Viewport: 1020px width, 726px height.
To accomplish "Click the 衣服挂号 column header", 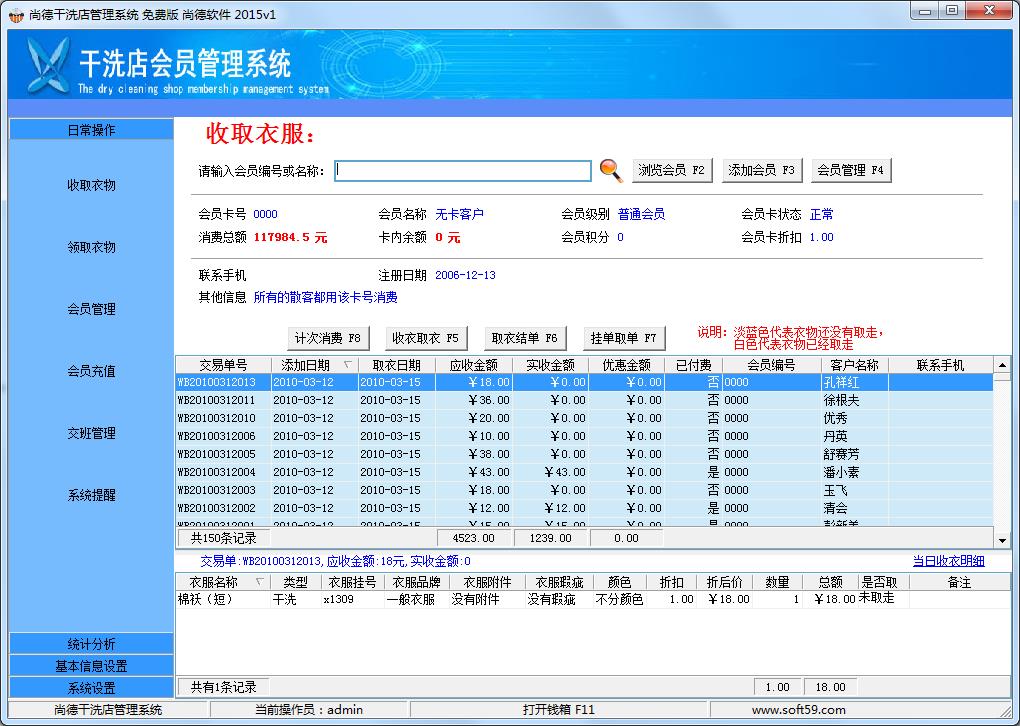I will click(x=352, y=582).
